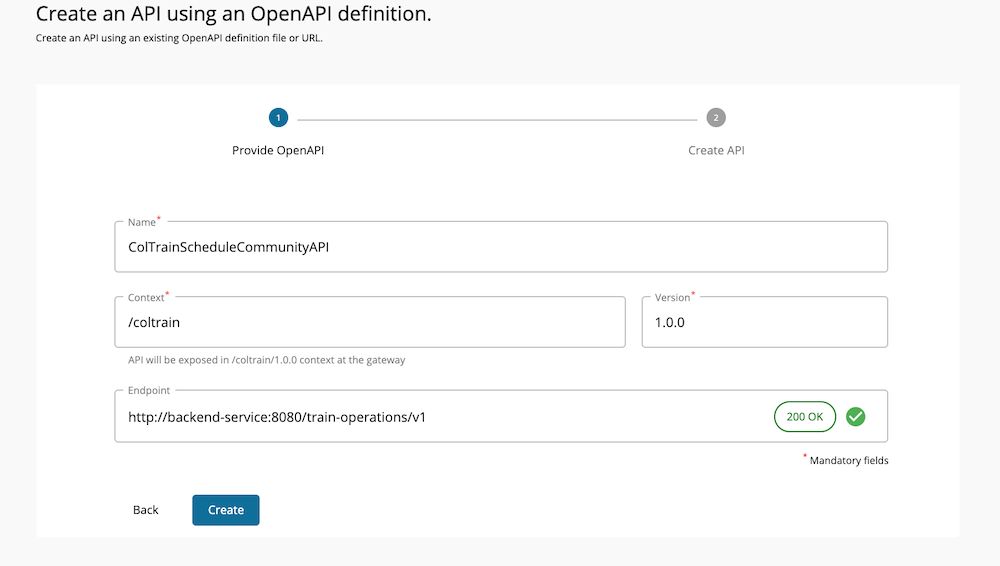Click the 200 OK status badge
This screenshot has width=1000, height=566.
click(804, 416)
